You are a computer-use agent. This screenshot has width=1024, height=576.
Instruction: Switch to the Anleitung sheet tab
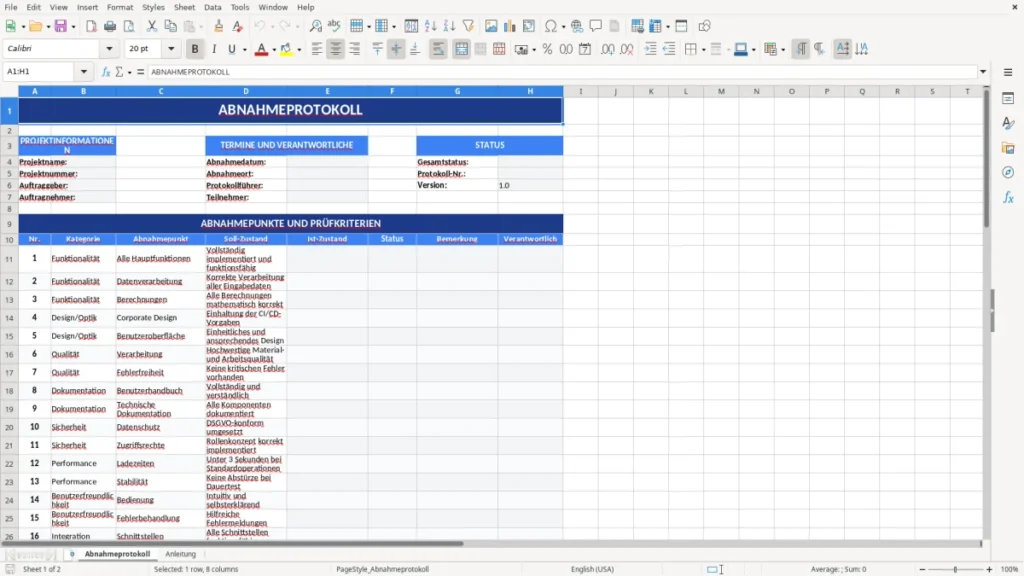coord(180,554)
